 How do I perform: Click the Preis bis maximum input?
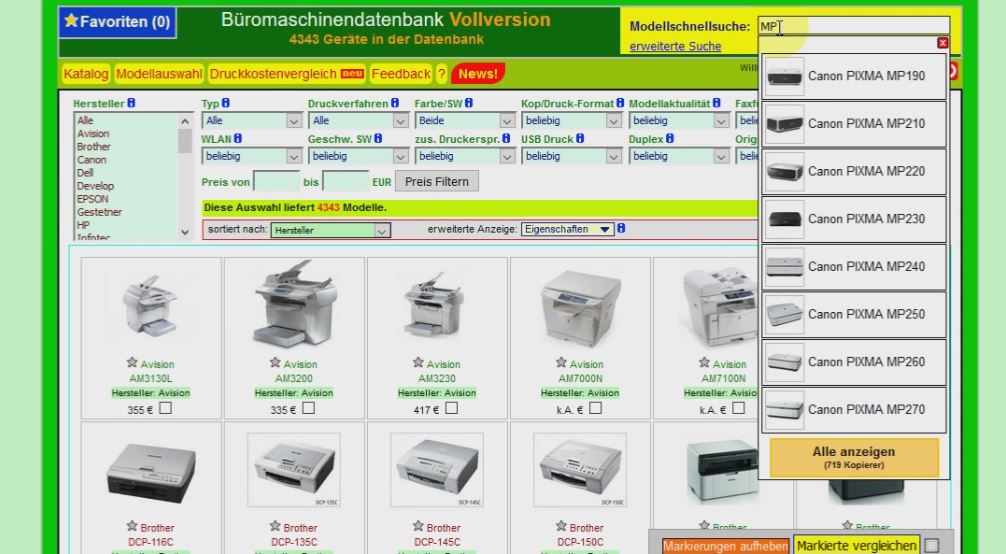click(x=346, y=182)
